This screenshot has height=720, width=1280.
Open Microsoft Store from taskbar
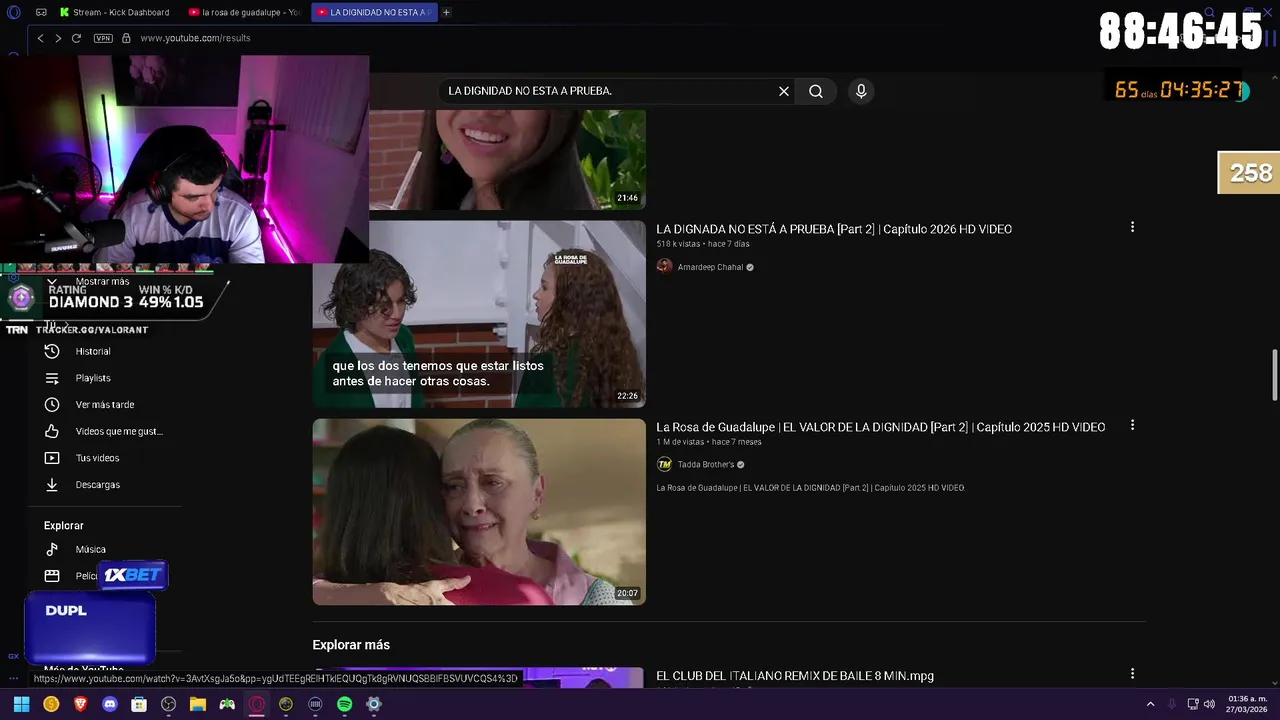click(139, 704)
